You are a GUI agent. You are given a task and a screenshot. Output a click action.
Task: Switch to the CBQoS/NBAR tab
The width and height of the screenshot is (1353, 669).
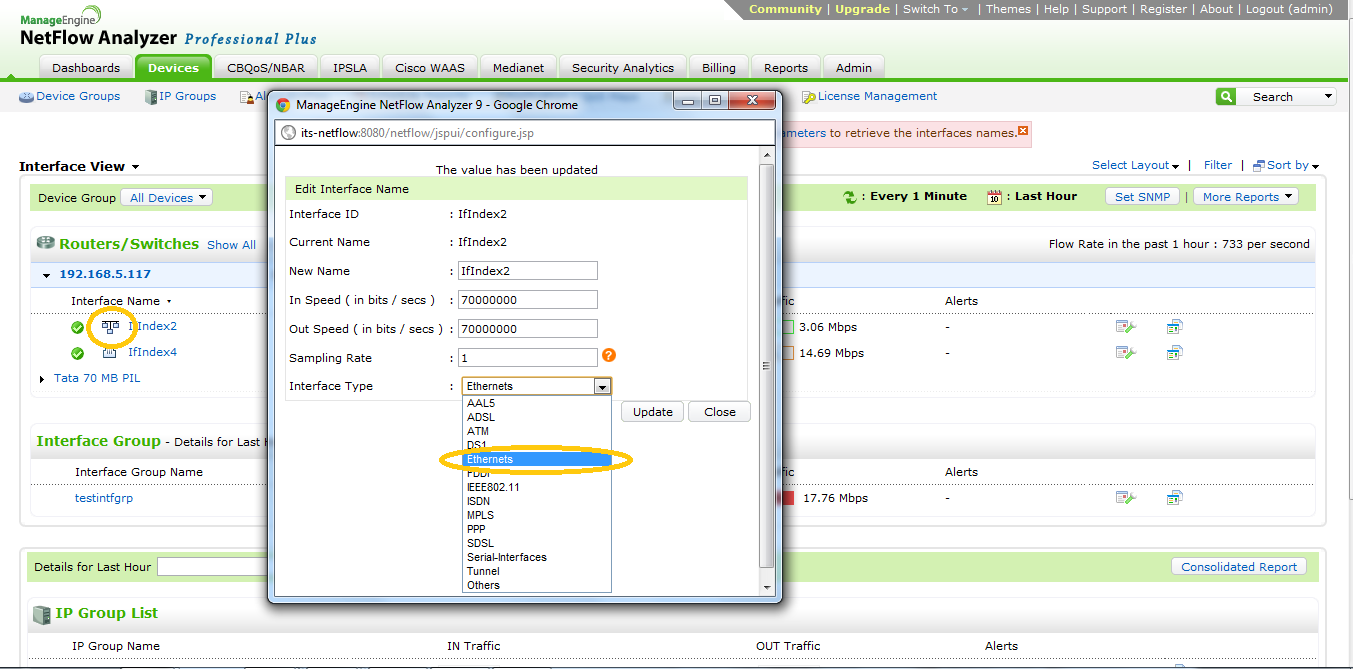266,68
